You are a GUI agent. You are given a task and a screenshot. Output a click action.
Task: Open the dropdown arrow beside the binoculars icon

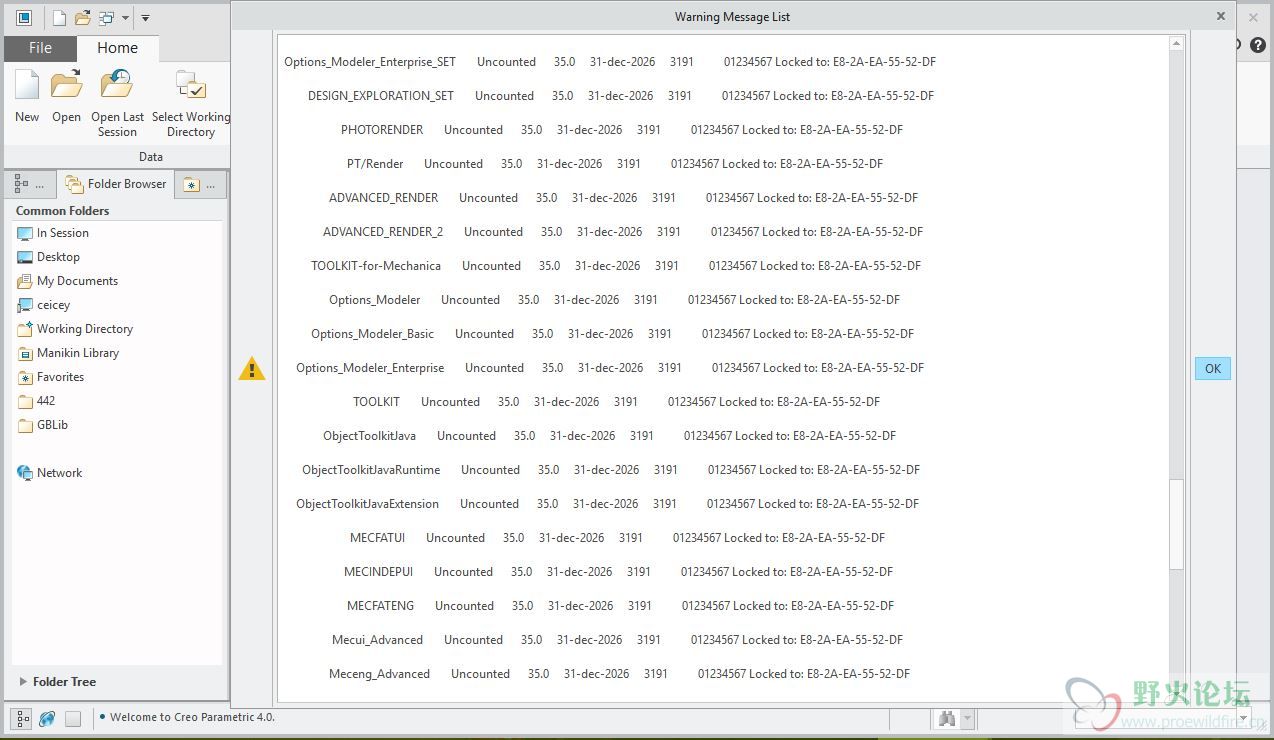(967, 718)
